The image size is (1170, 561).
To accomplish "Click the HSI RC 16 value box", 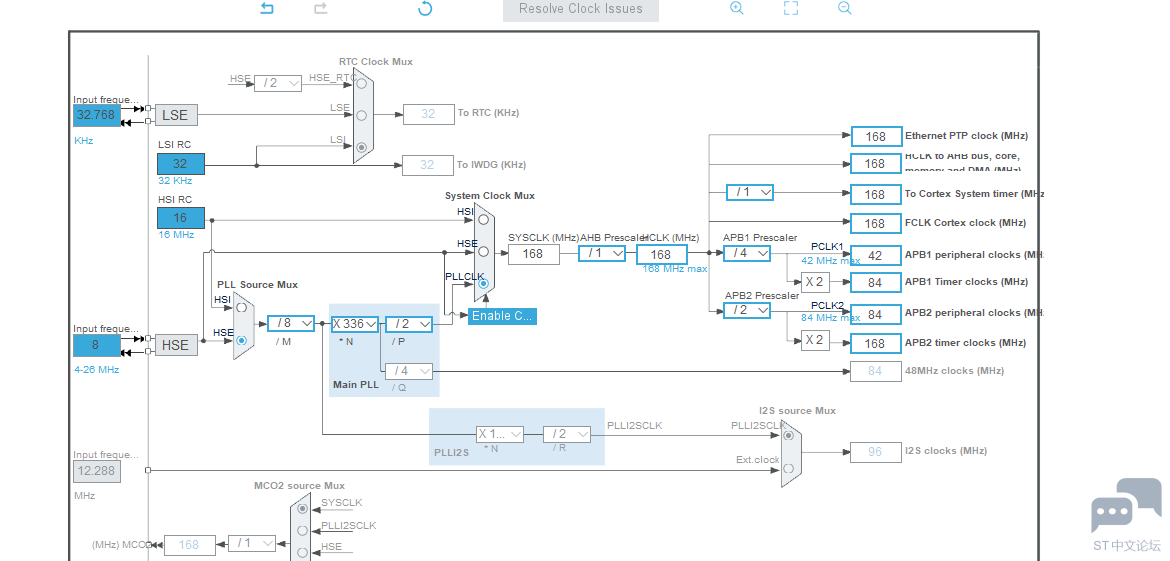I will point(181,218).
